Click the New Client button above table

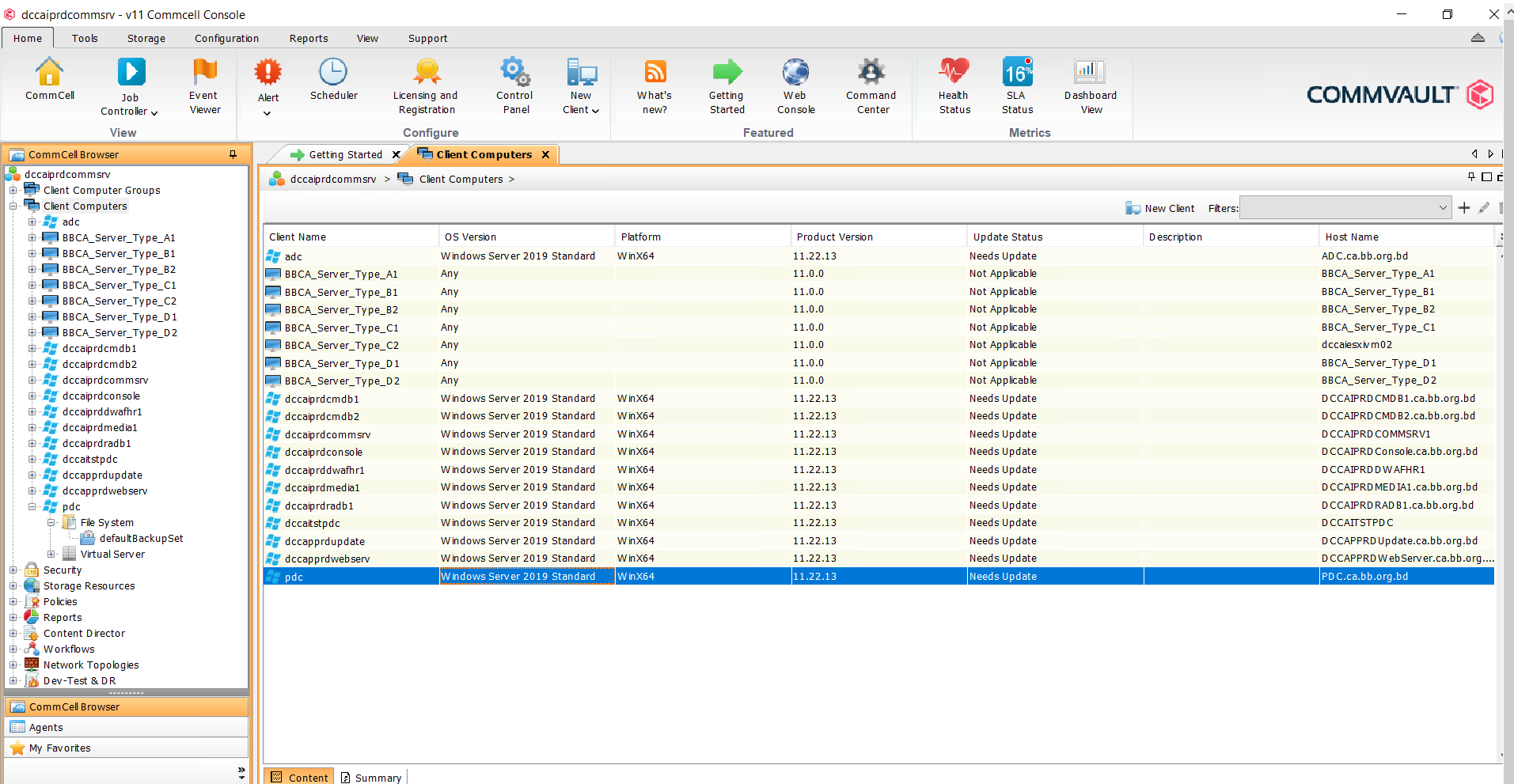coord(1159,208)
